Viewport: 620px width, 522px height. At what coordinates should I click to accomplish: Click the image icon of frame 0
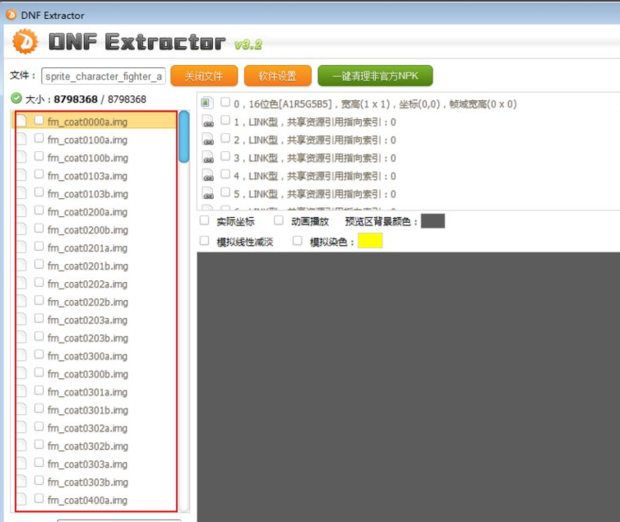point(208,103)
